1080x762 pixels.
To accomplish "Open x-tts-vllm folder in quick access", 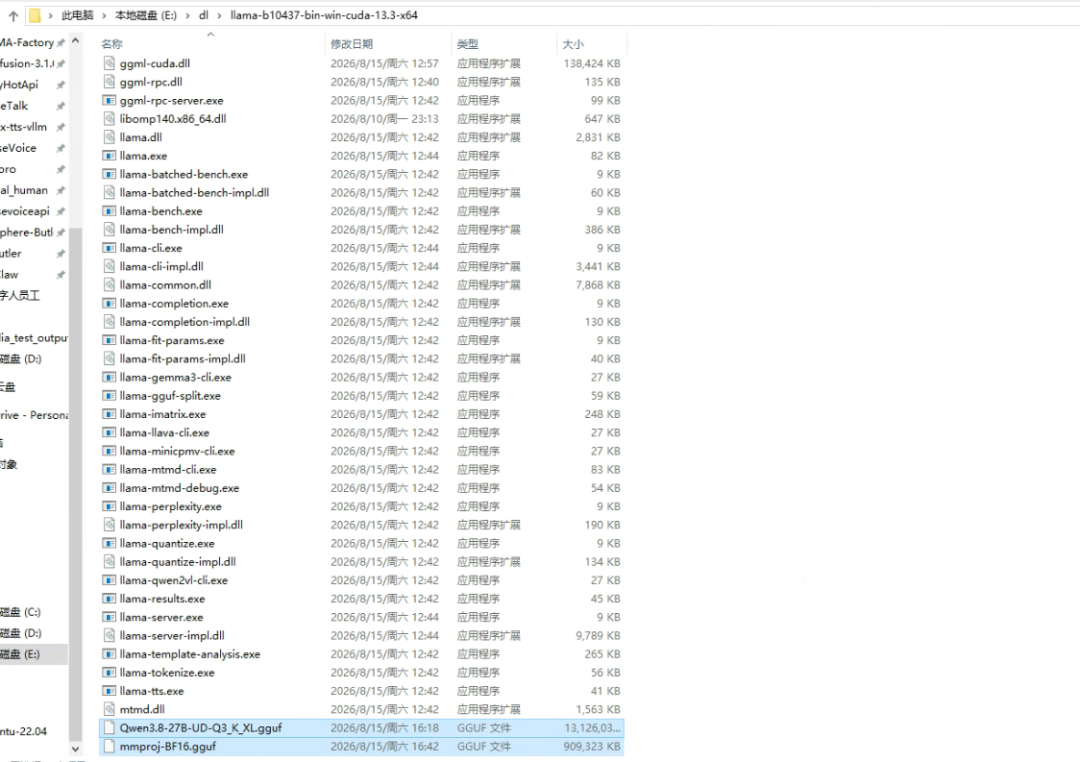I will 23,127.
